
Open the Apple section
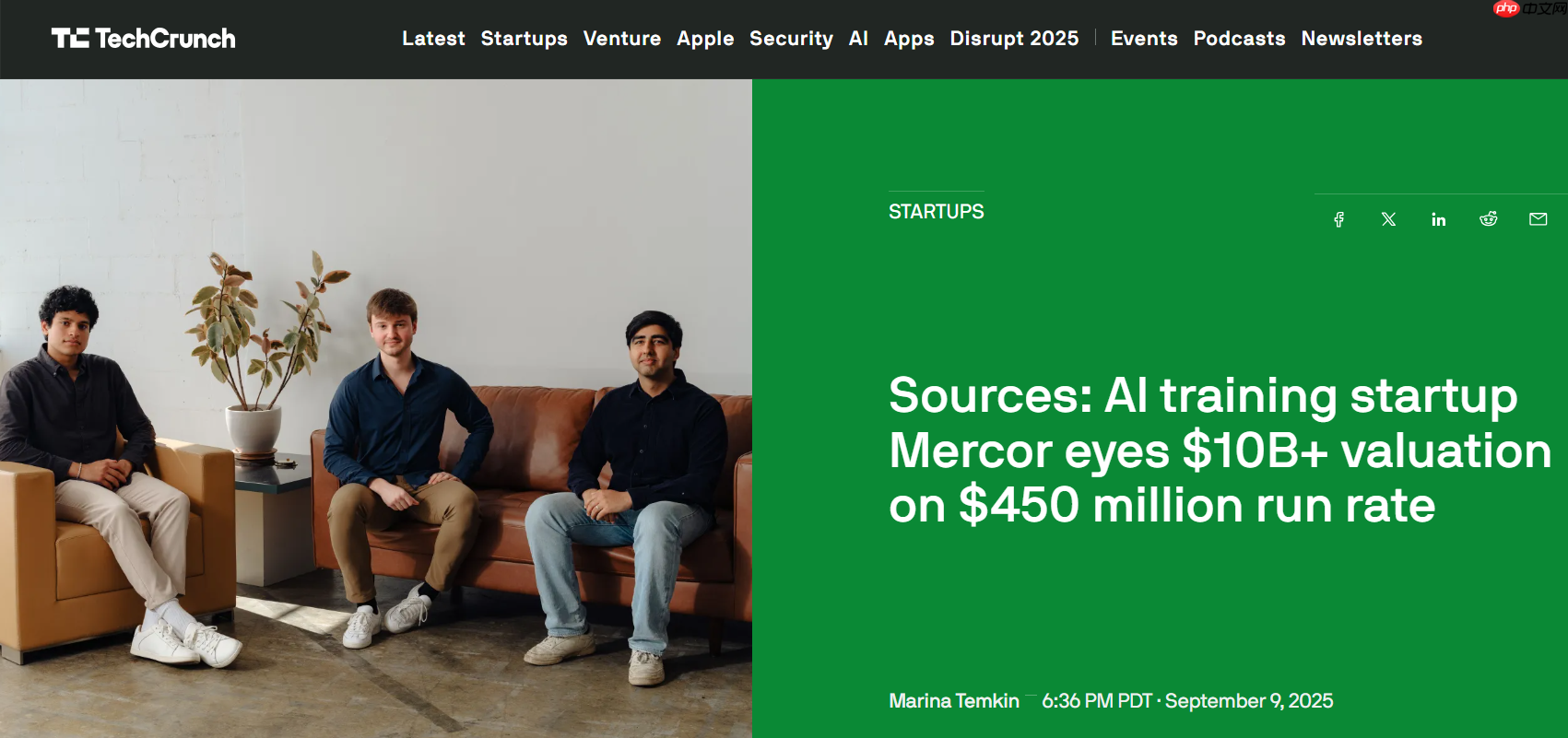click(x=705, y=39)
